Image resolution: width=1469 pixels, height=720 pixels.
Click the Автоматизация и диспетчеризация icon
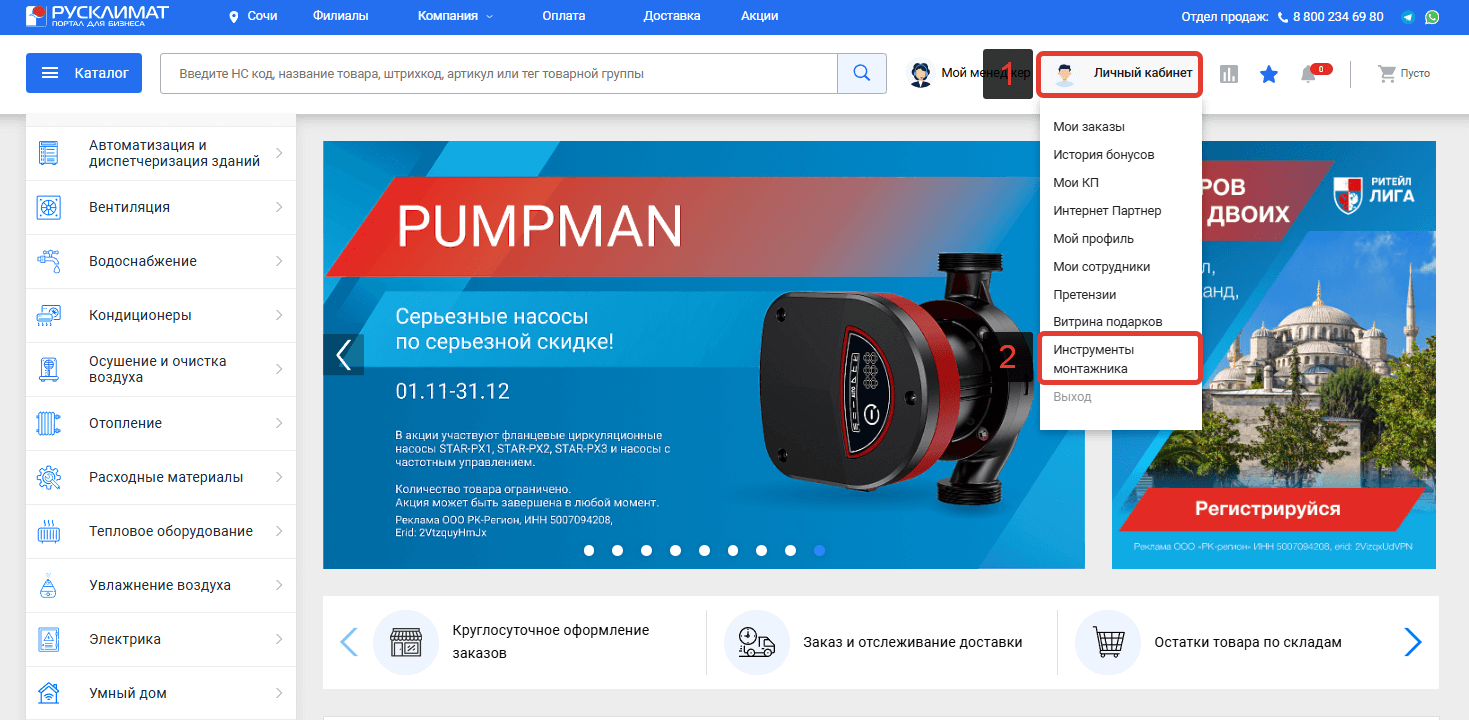tap(49, 153)
